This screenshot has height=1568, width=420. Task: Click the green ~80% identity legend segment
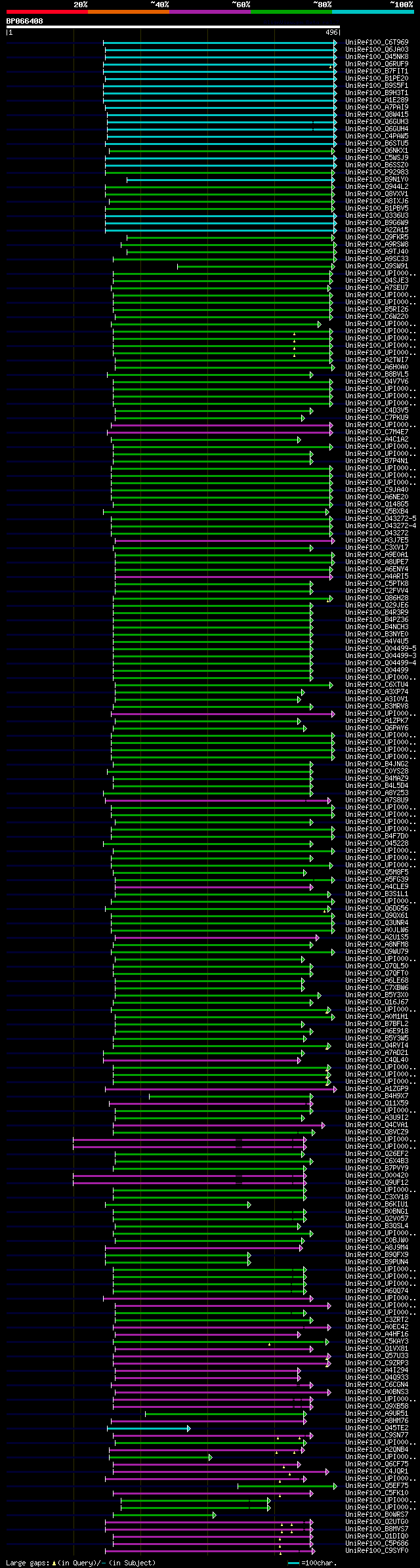(291, 12)
